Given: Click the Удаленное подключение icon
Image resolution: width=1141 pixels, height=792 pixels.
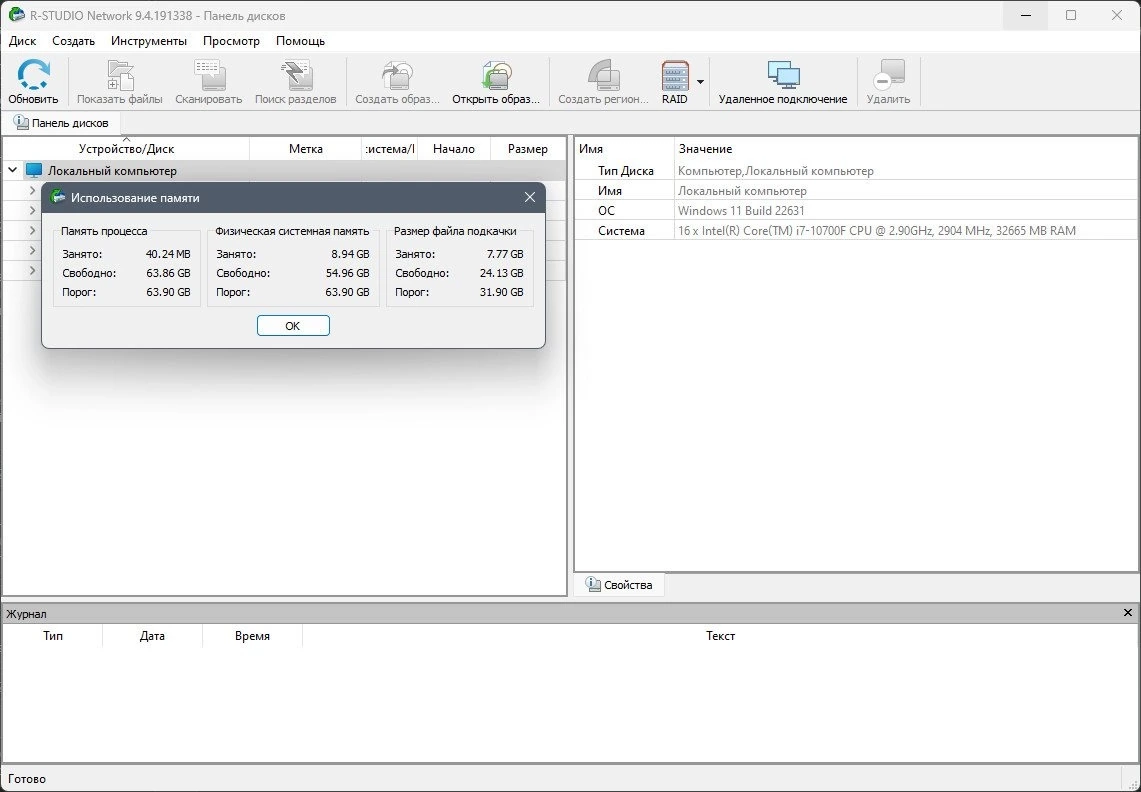Looking at the screenshot, I should tap(783, 75).
